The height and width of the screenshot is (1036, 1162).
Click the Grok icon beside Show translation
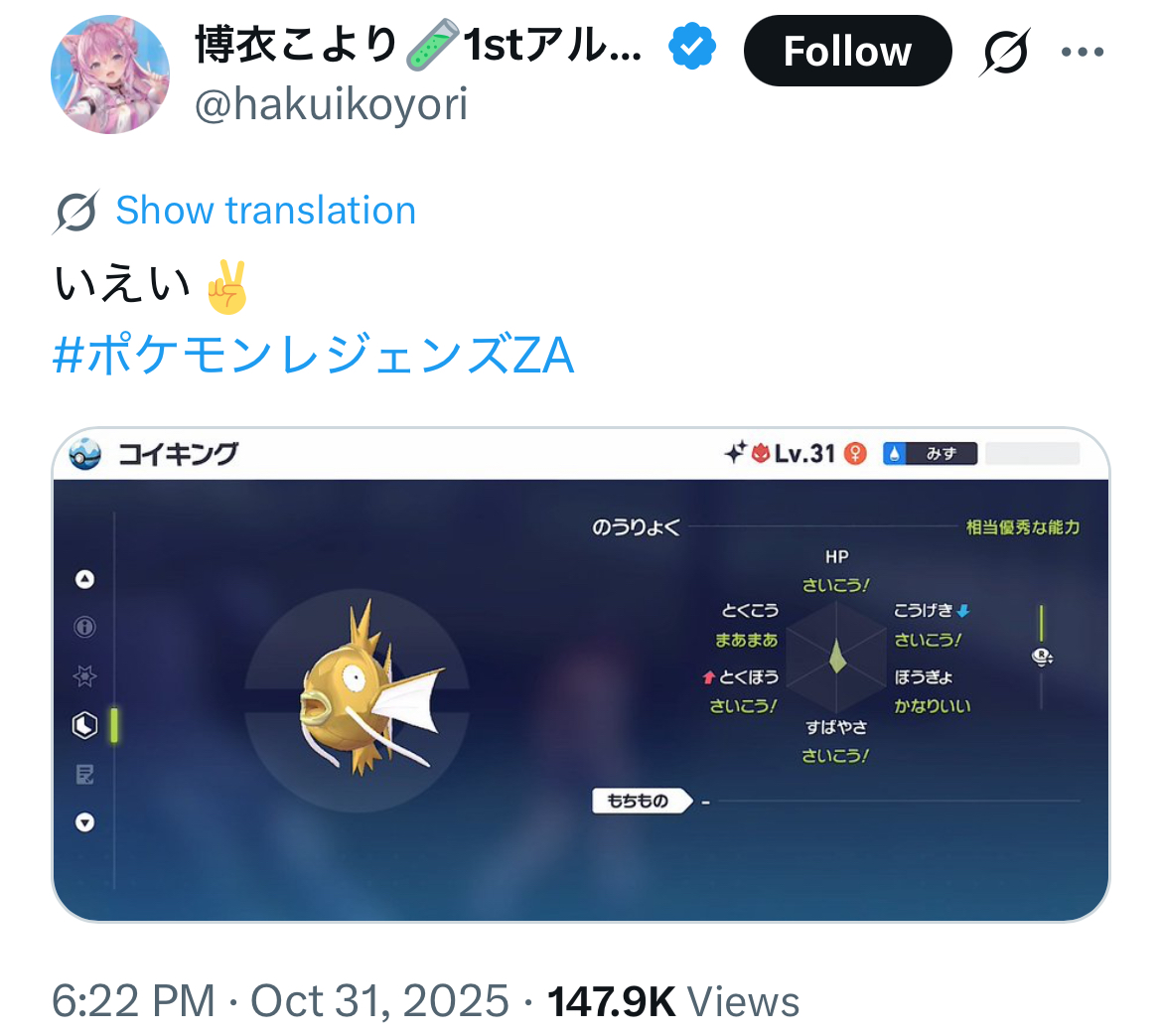click(x=75, y=212)
